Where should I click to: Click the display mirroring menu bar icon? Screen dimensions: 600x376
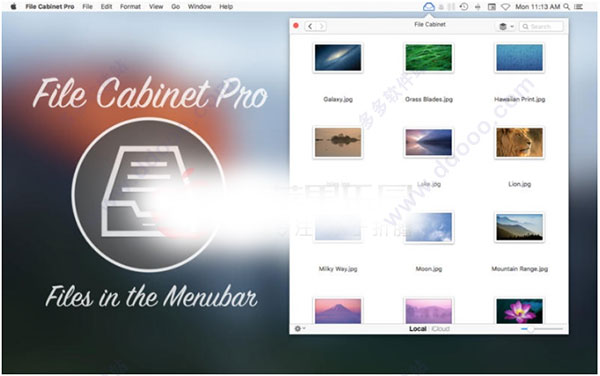coord(492,7)
